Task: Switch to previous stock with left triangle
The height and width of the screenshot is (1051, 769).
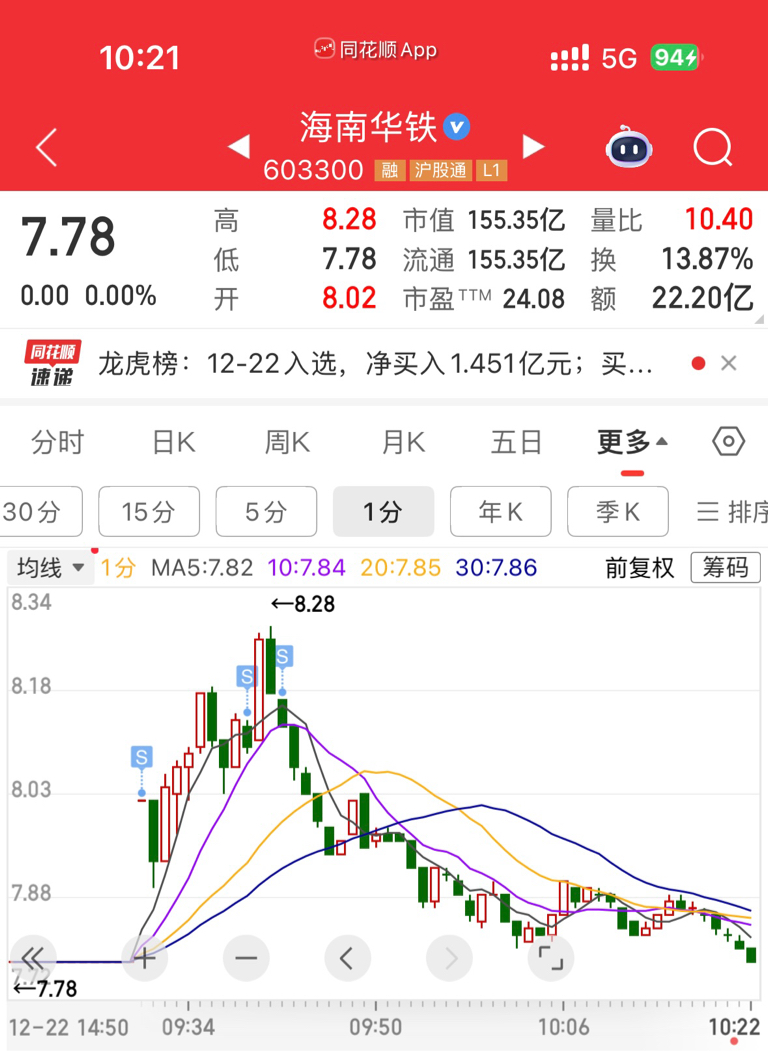Action: (239, 147)
